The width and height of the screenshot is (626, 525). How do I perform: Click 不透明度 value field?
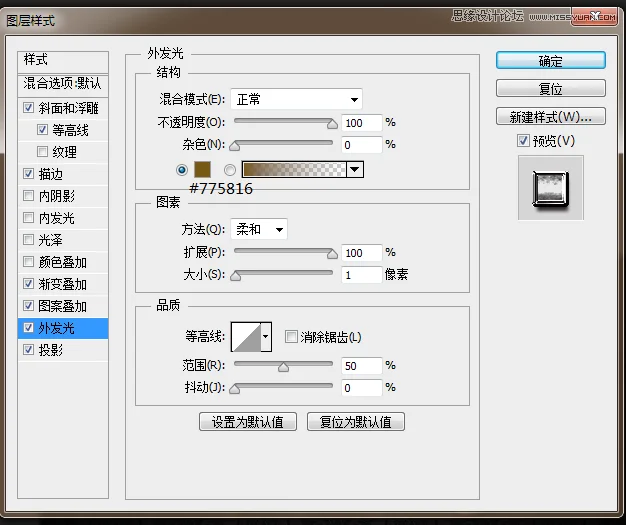pos(362,123)
